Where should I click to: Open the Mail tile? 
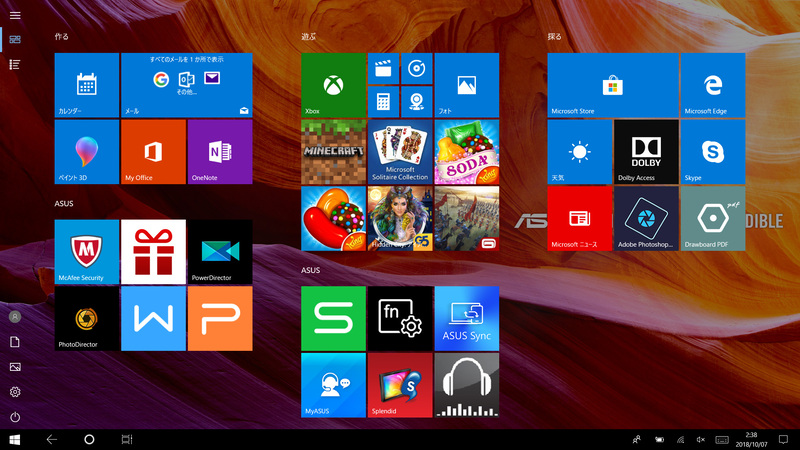[x=187, y=85]
